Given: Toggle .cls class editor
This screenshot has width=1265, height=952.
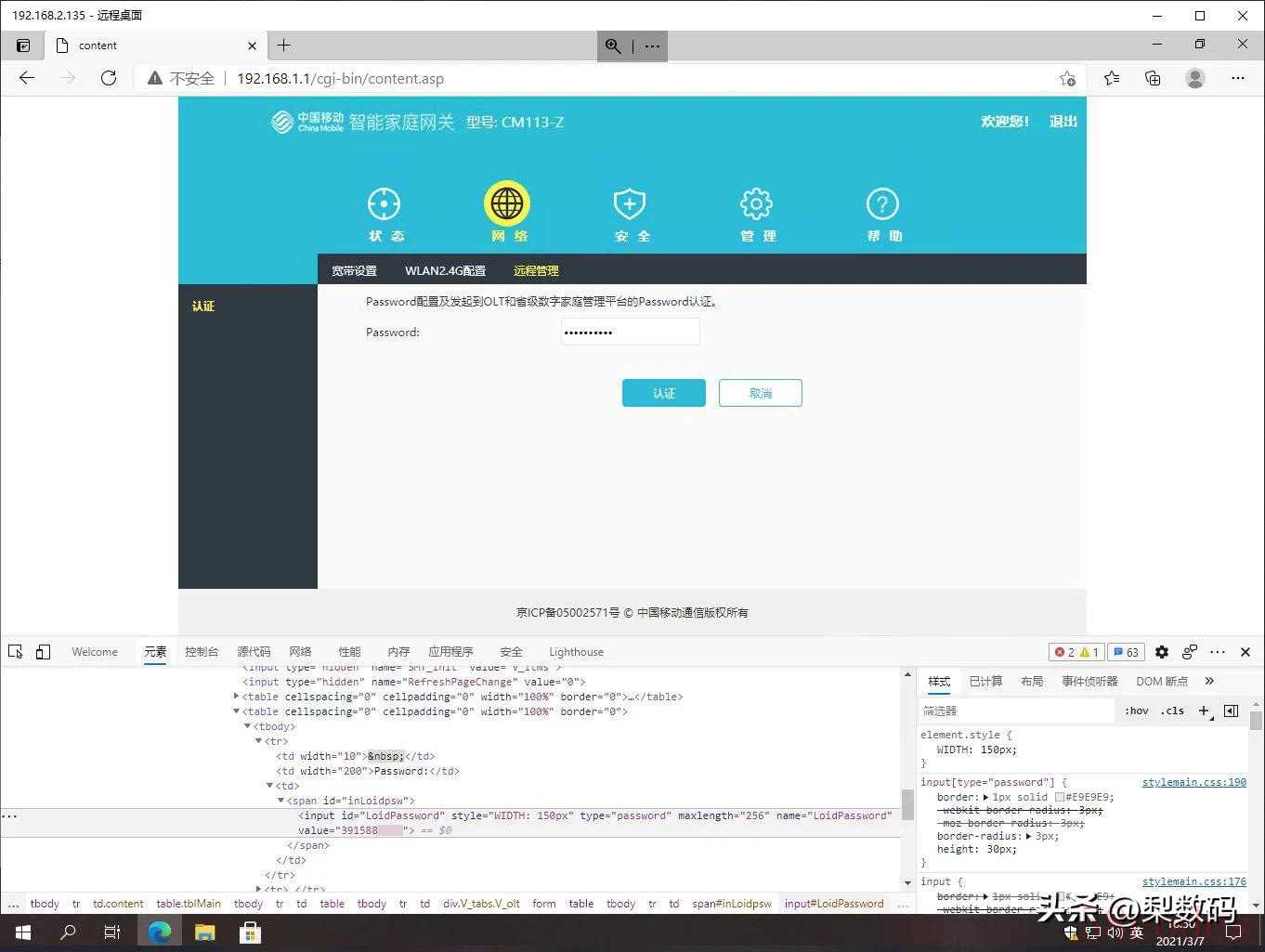Looking at the screenshot, I should pyautogui.click(x=1172, y=711).
